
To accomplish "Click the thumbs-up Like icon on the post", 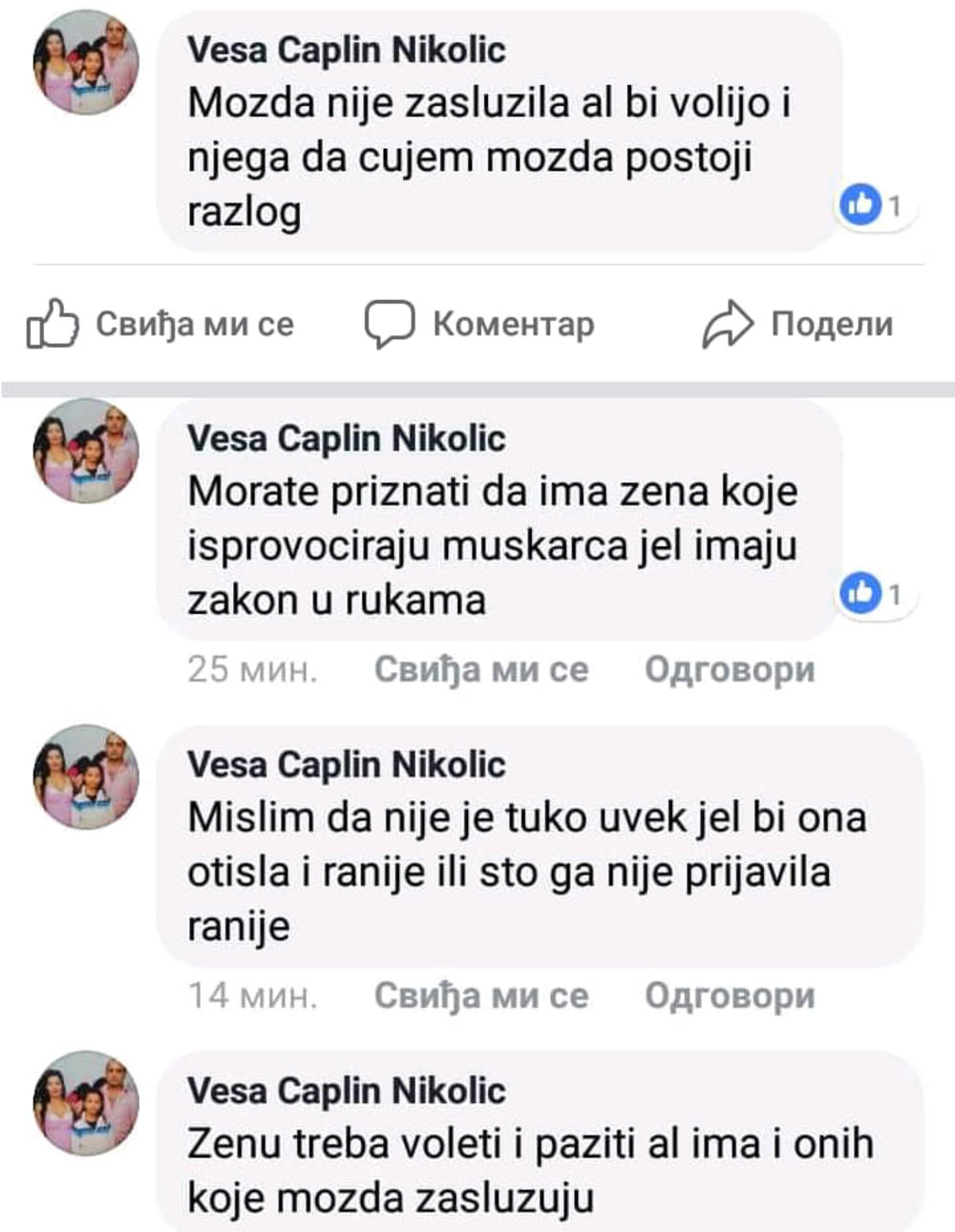I will tap(53, 324).
